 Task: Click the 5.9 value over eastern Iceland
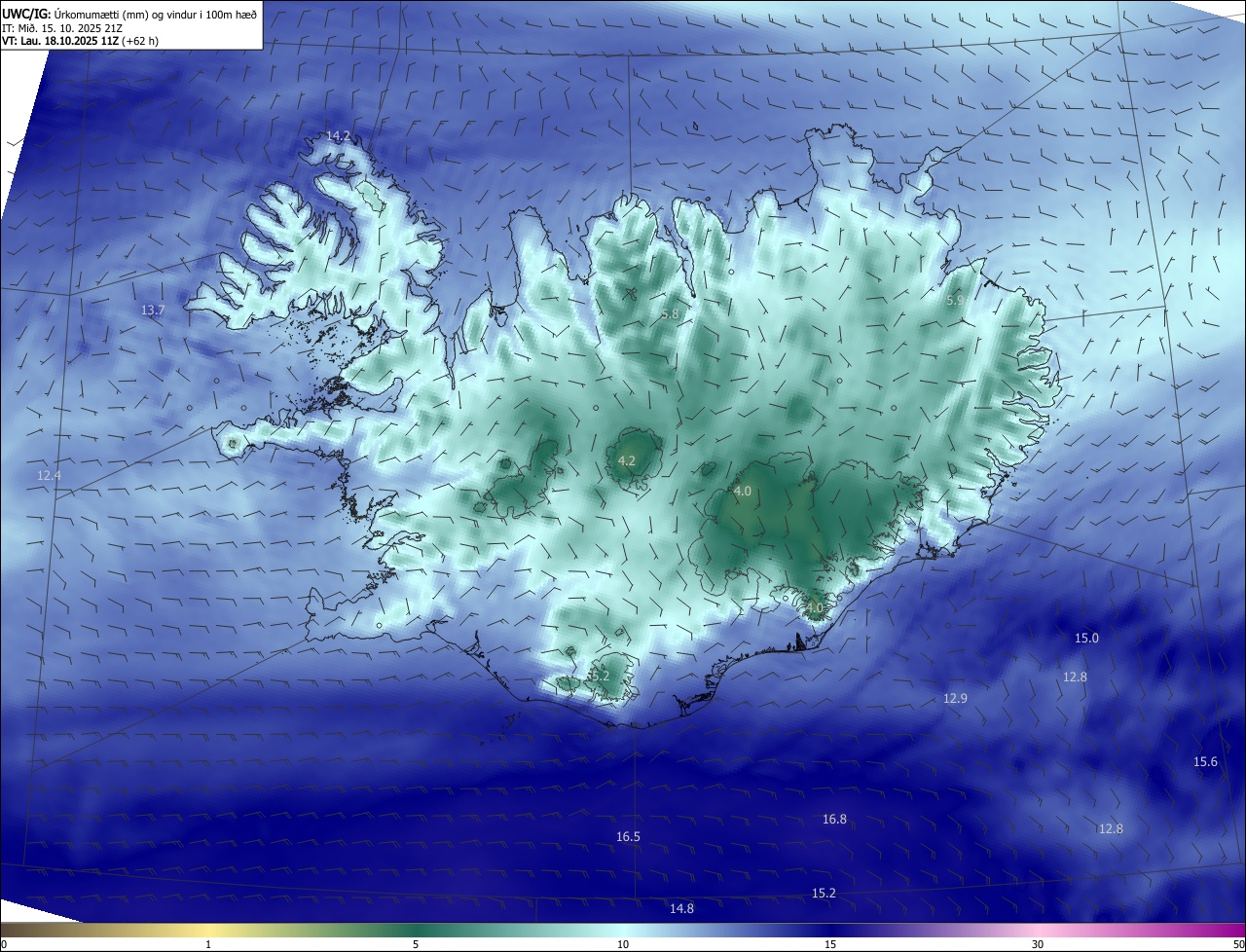point(955,302)
